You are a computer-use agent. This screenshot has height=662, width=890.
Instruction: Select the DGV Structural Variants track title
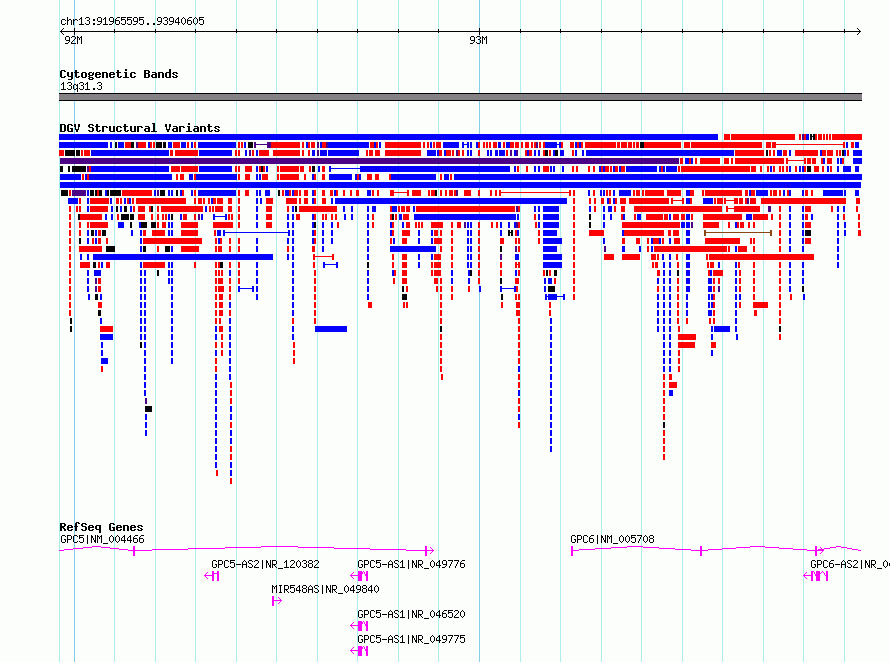[140, 128]
